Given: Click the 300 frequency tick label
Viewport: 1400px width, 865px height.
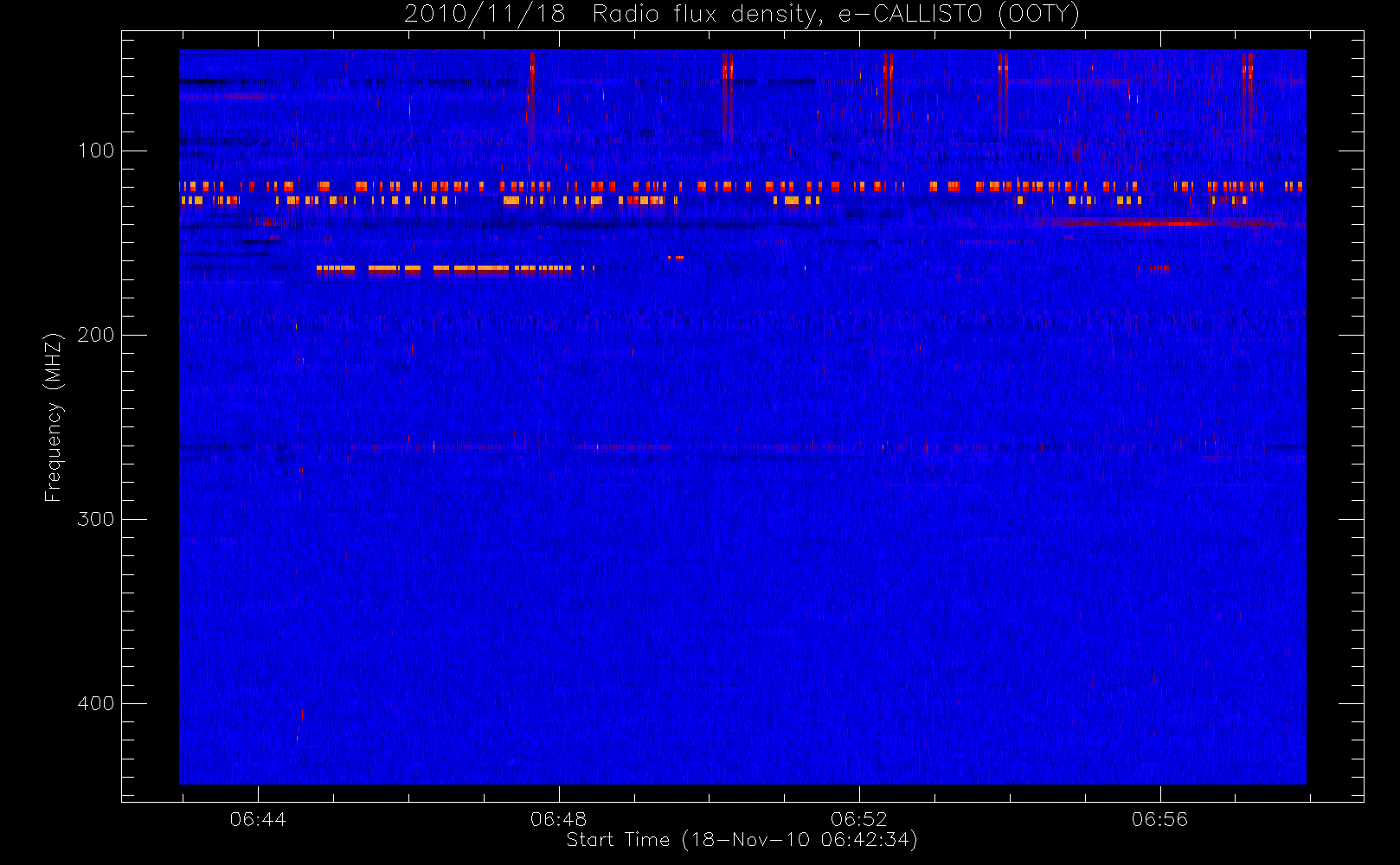Looking at the screenshot, I should [x=96, y=519].
